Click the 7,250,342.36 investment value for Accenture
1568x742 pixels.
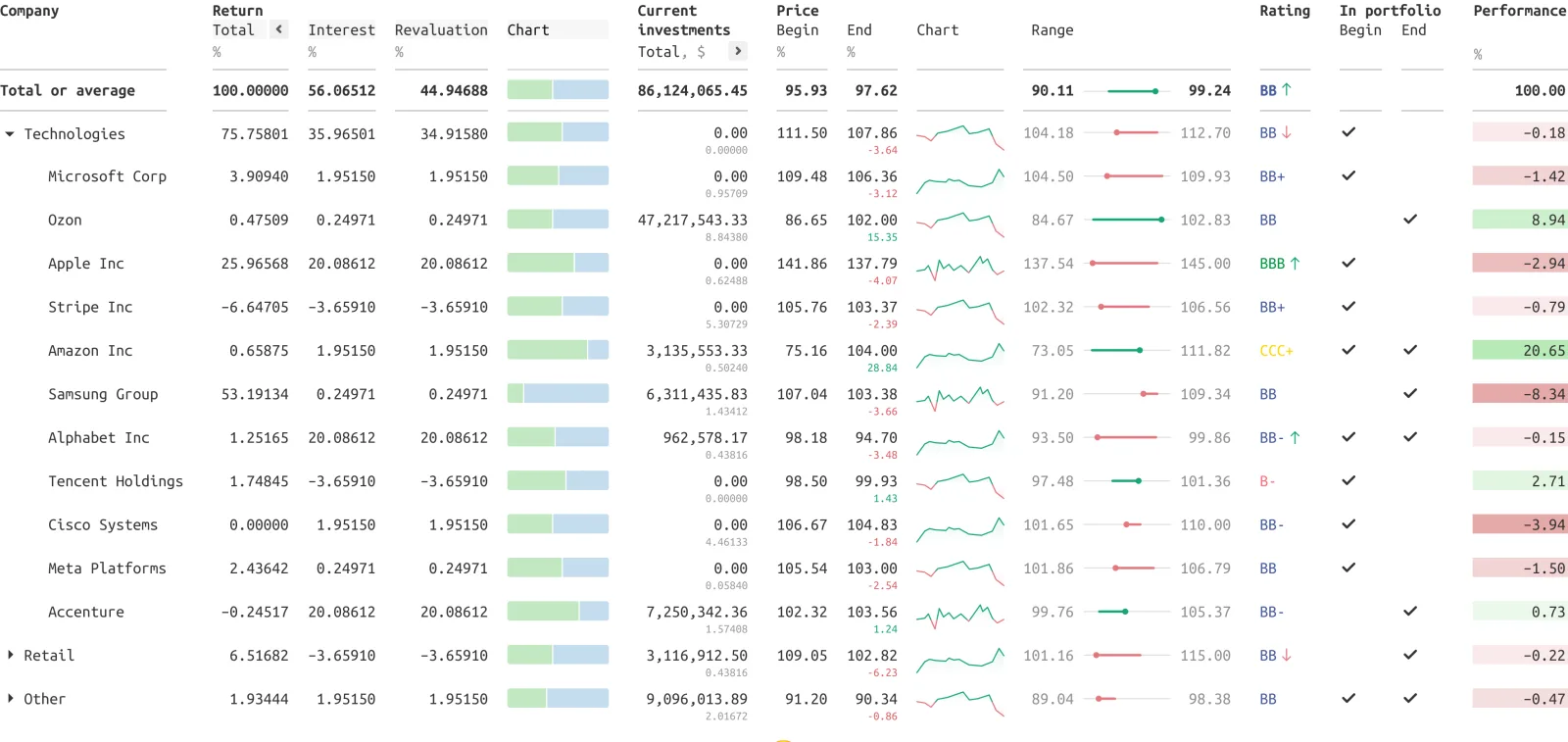[697, 612]
